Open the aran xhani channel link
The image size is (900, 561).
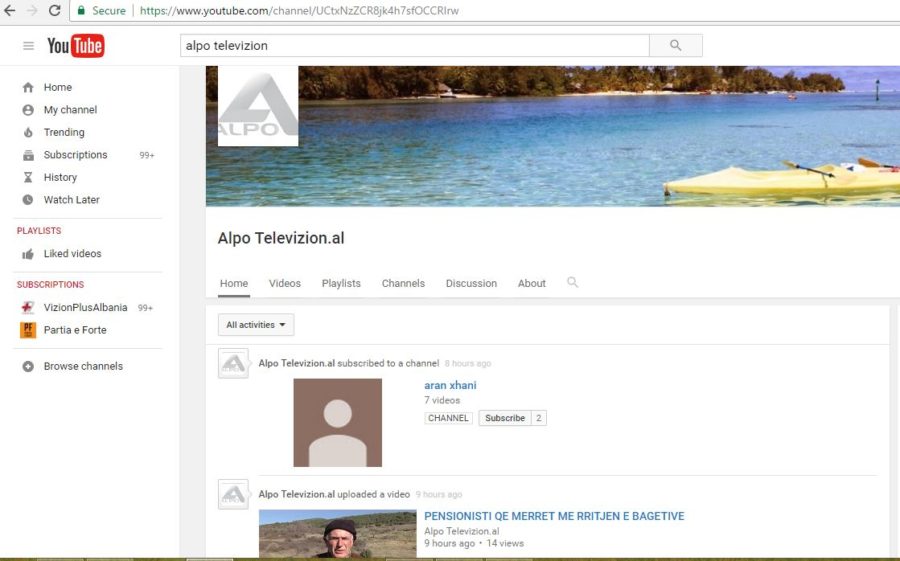tap(450, 386)
